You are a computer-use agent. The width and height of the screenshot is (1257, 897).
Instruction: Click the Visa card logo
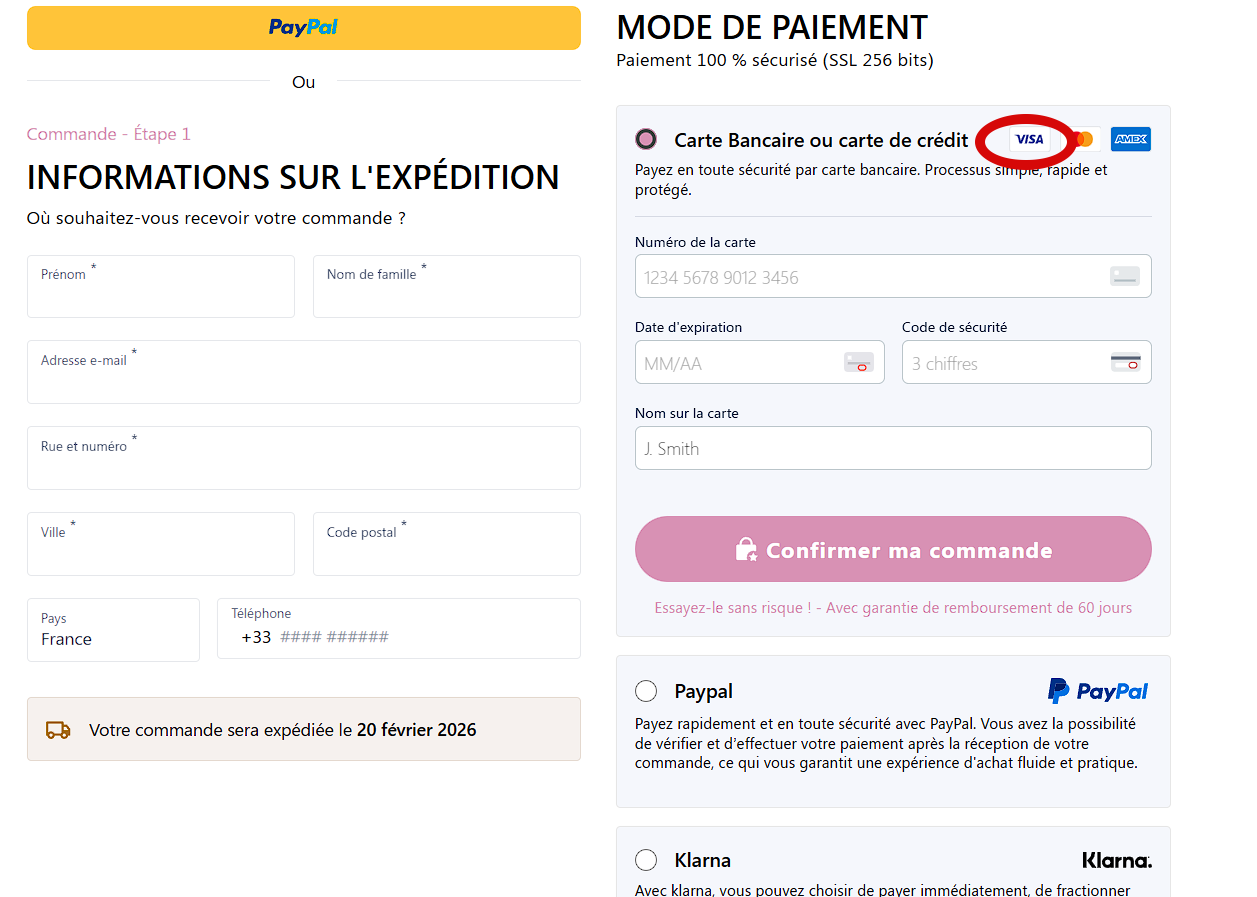click(1029, 139)
